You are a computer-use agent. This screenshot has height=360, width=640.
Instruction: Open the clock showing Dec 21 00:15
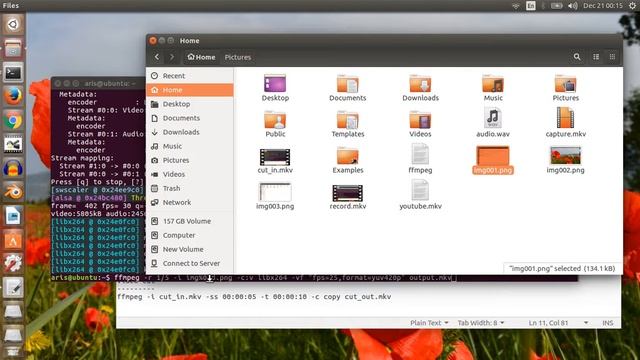(602, 6)
